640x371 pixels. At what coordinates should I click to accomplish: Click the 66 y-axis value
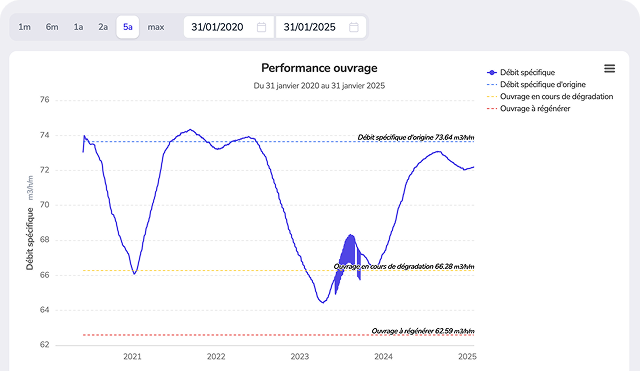(44, 275)
